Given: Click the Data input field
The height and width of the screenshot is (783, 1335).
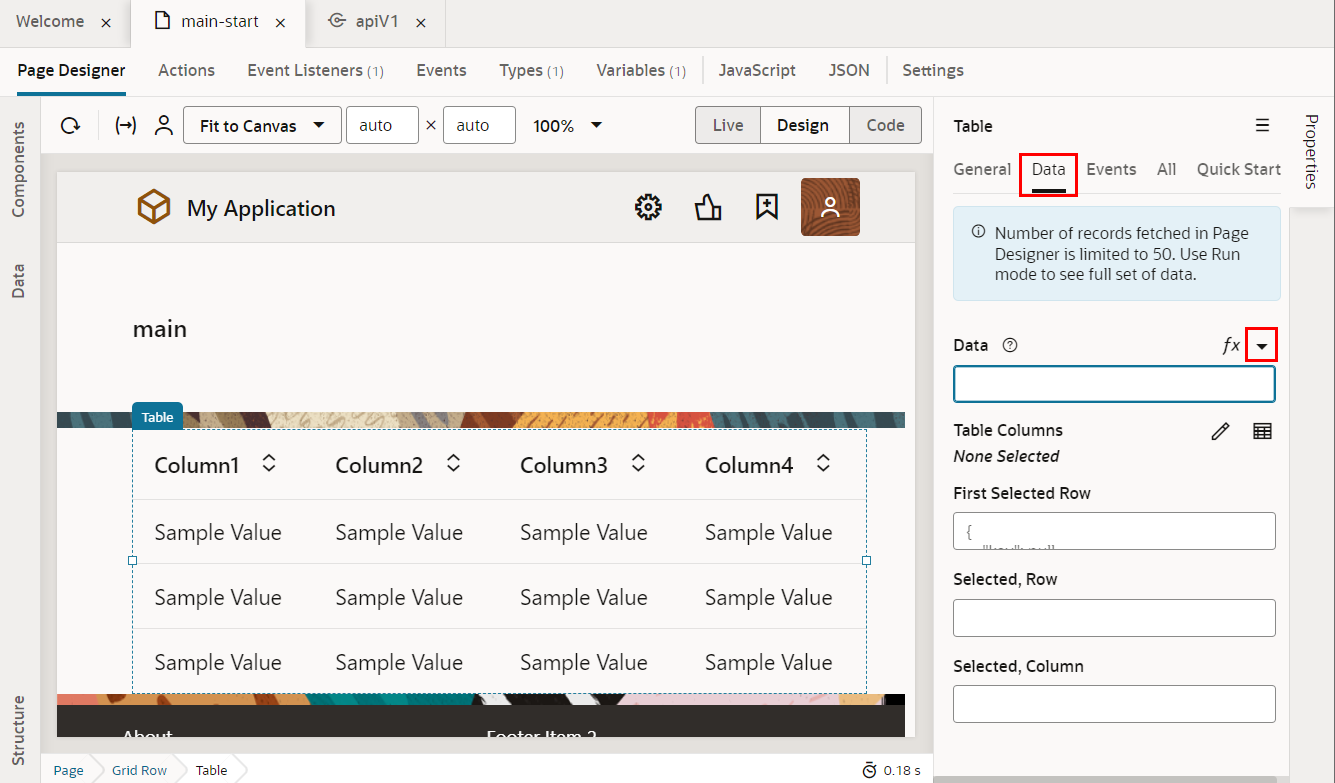Looking at the screenshot, I should pyautogui.click(x=1114, y=384).
